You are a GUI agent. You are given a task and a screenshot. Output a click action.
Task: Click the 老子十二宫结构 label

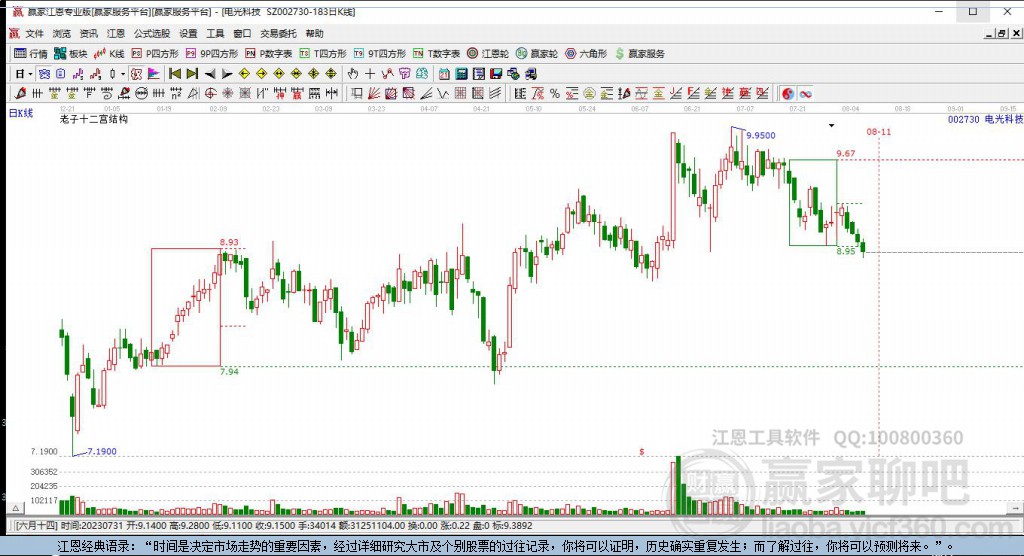[93, 120]
